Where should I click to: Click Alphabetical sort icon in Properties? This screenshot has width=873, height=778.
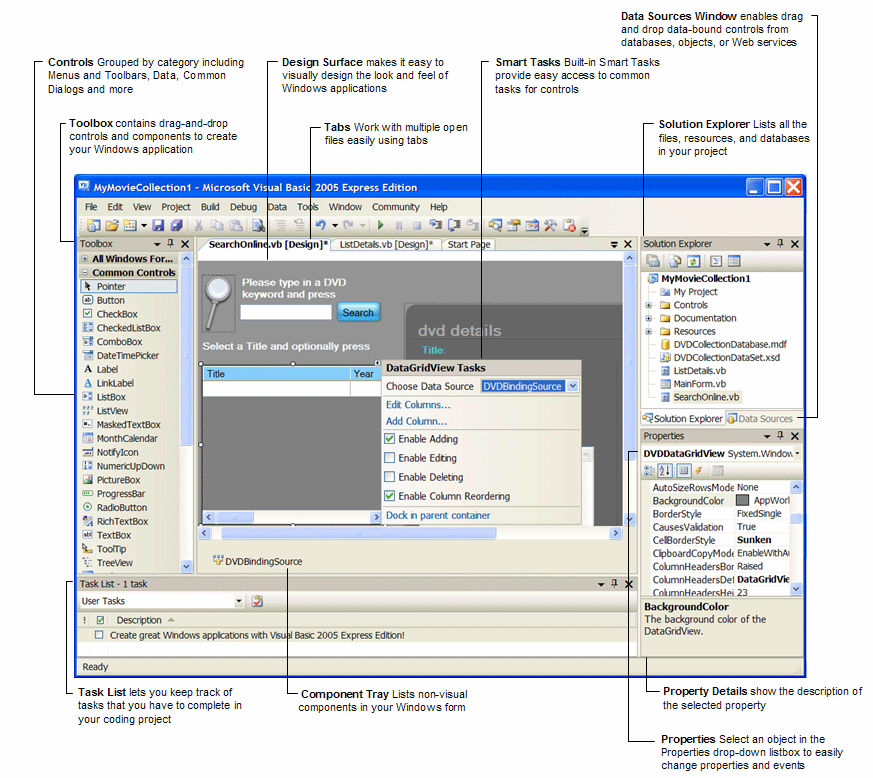[667, 470]
